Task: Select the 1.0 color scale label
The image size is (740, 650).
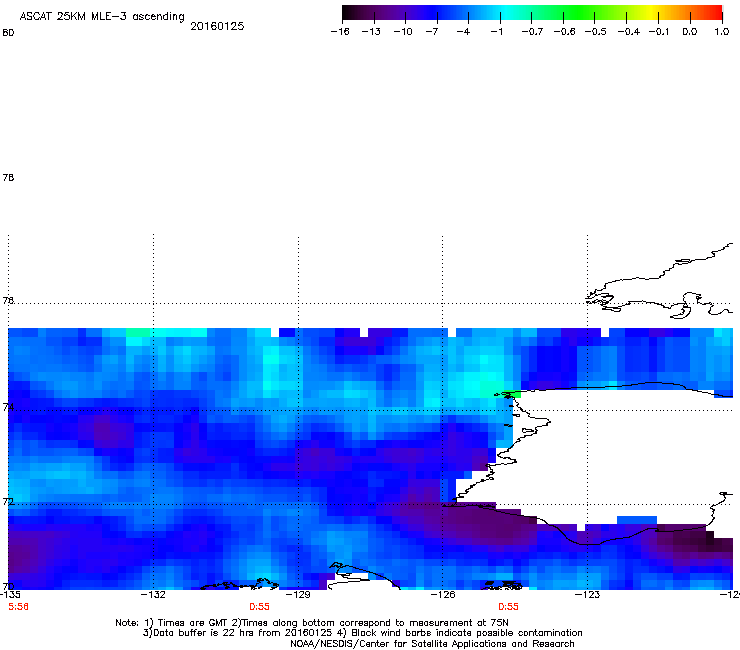Action: tap(722, 32)
